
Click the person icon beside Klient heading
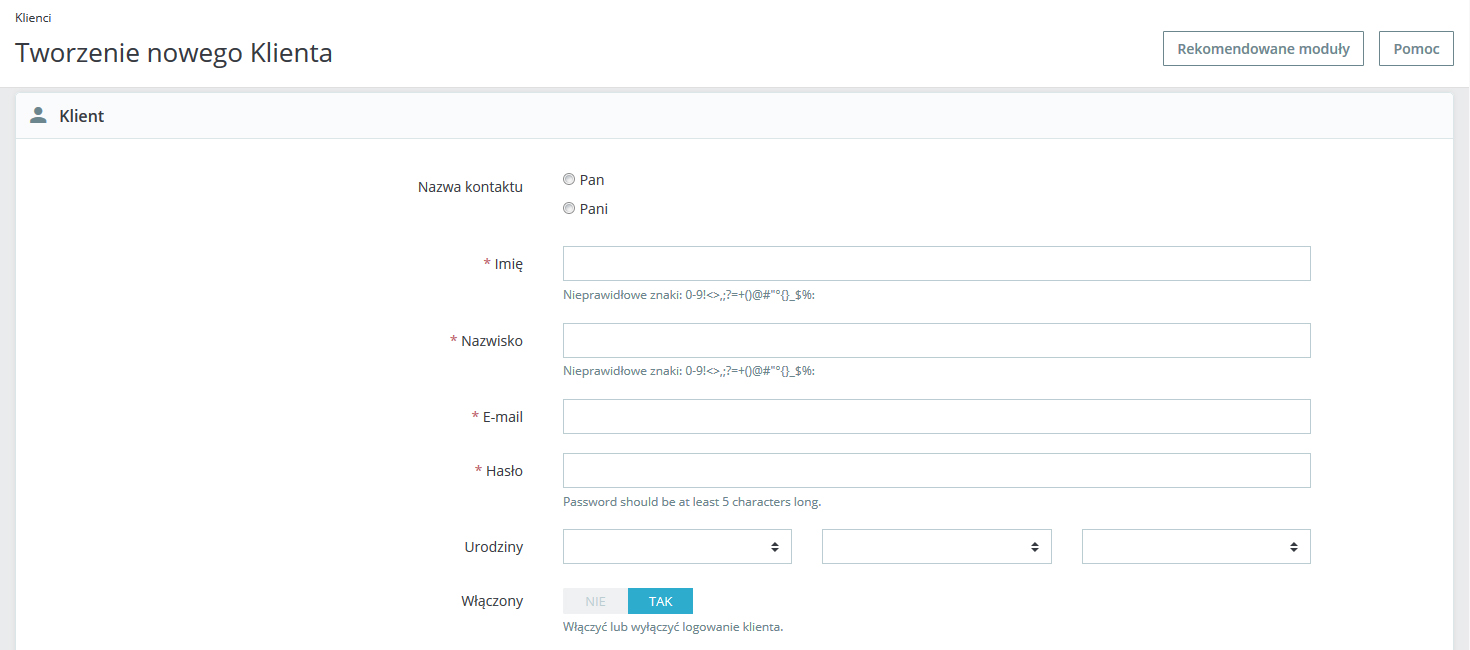click(38, 116)
